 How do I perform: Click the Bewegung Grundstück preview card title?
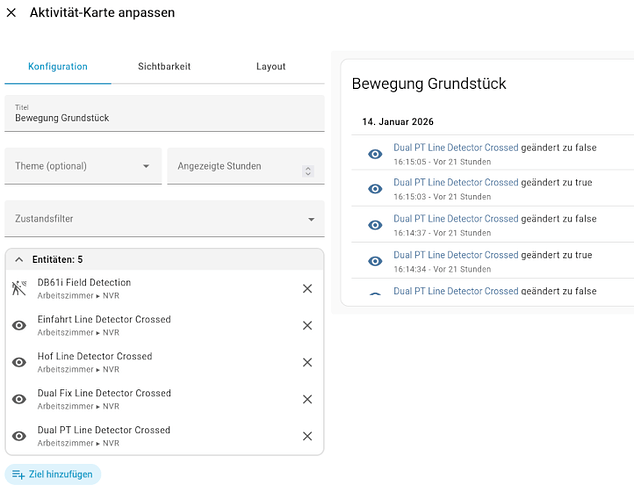point(429,84)
